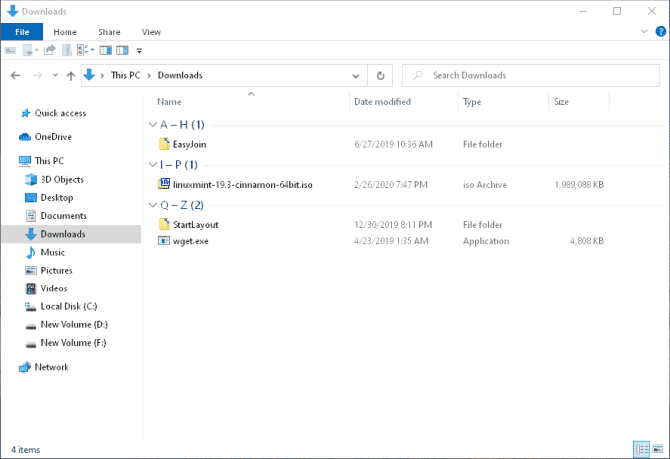Switch to the Home ribbon tab
This screenshot has width=670, height=459.
point(65,32)
